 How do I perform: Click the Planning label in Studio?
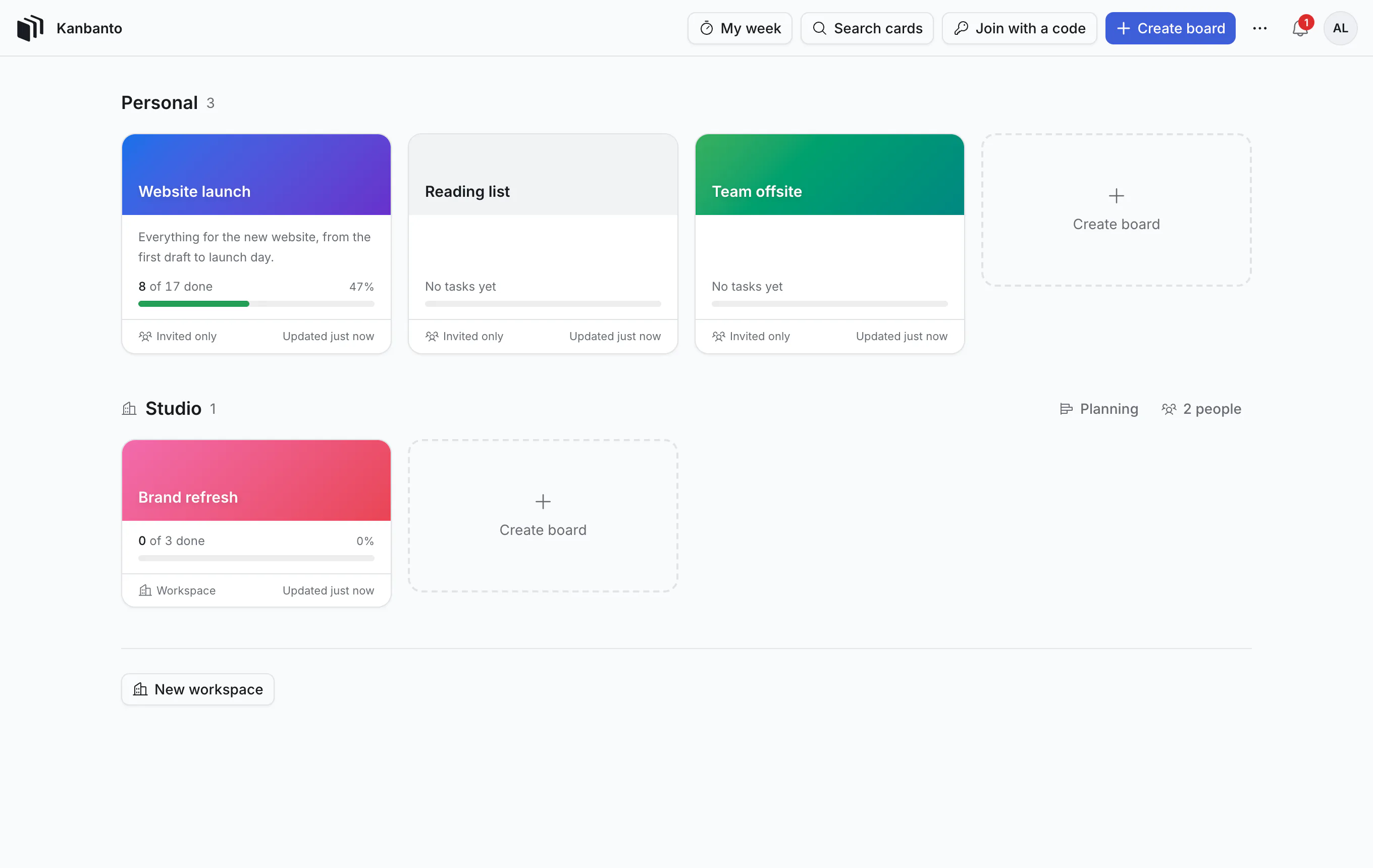(1108, 409)
